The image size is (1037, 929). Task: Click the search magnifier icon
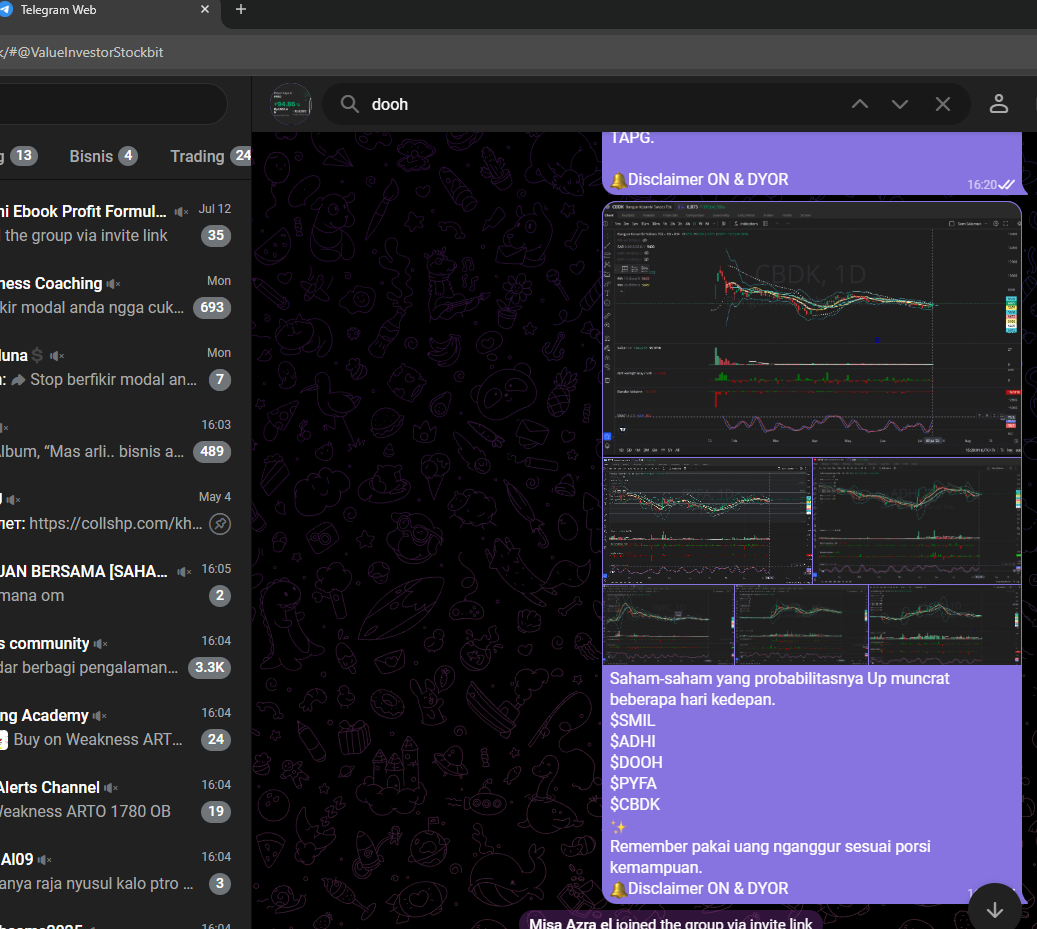click(x=349, y=104)
